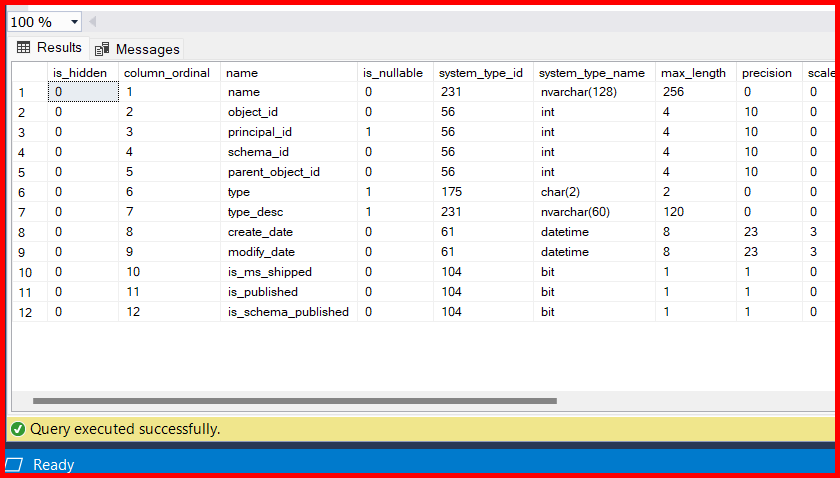840x478 pixels.
Task: Select the is_hidden column header
Action: (80, 73)
